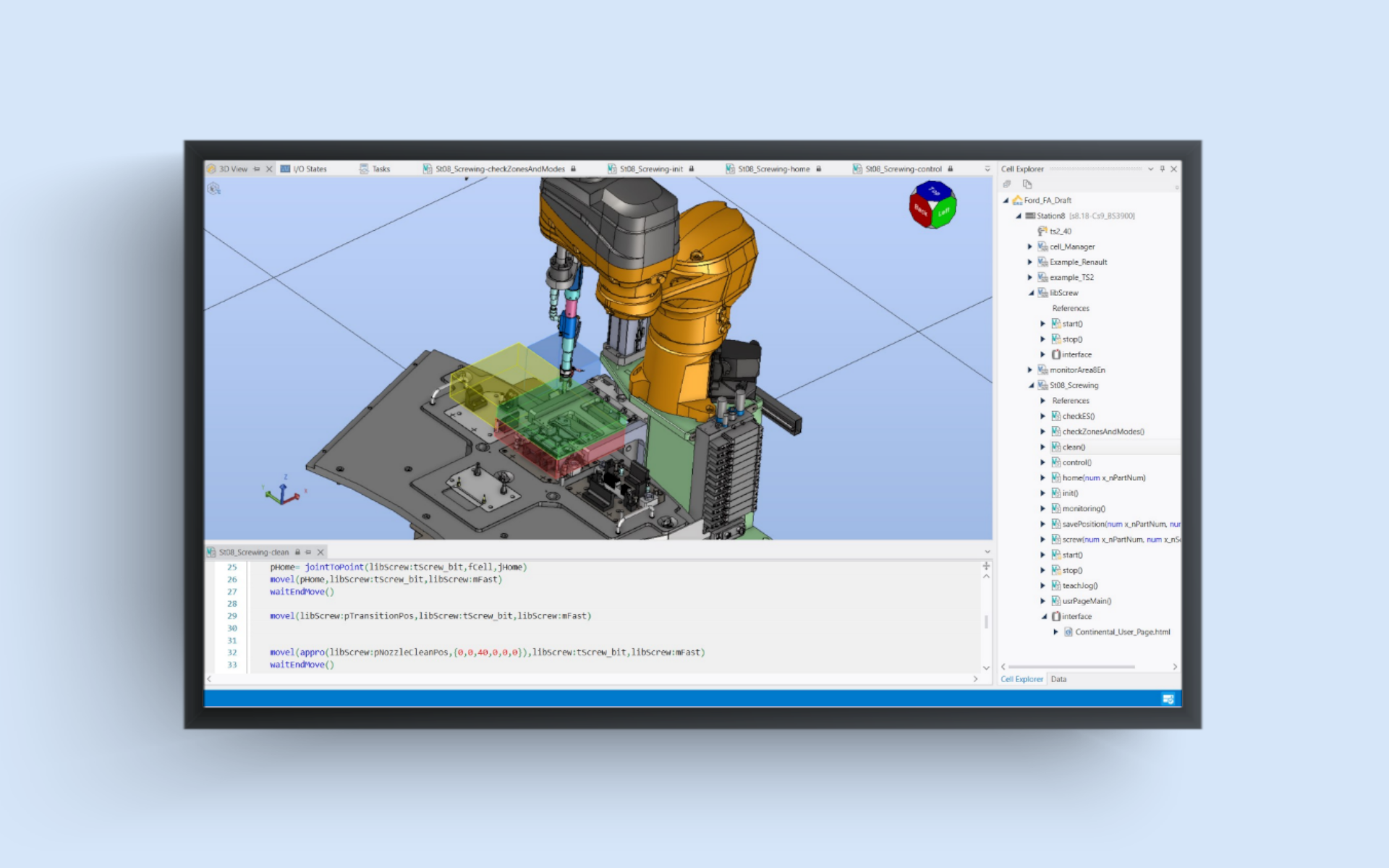
Task: Click the 3D view settings icon
Action: coord(213,189)
